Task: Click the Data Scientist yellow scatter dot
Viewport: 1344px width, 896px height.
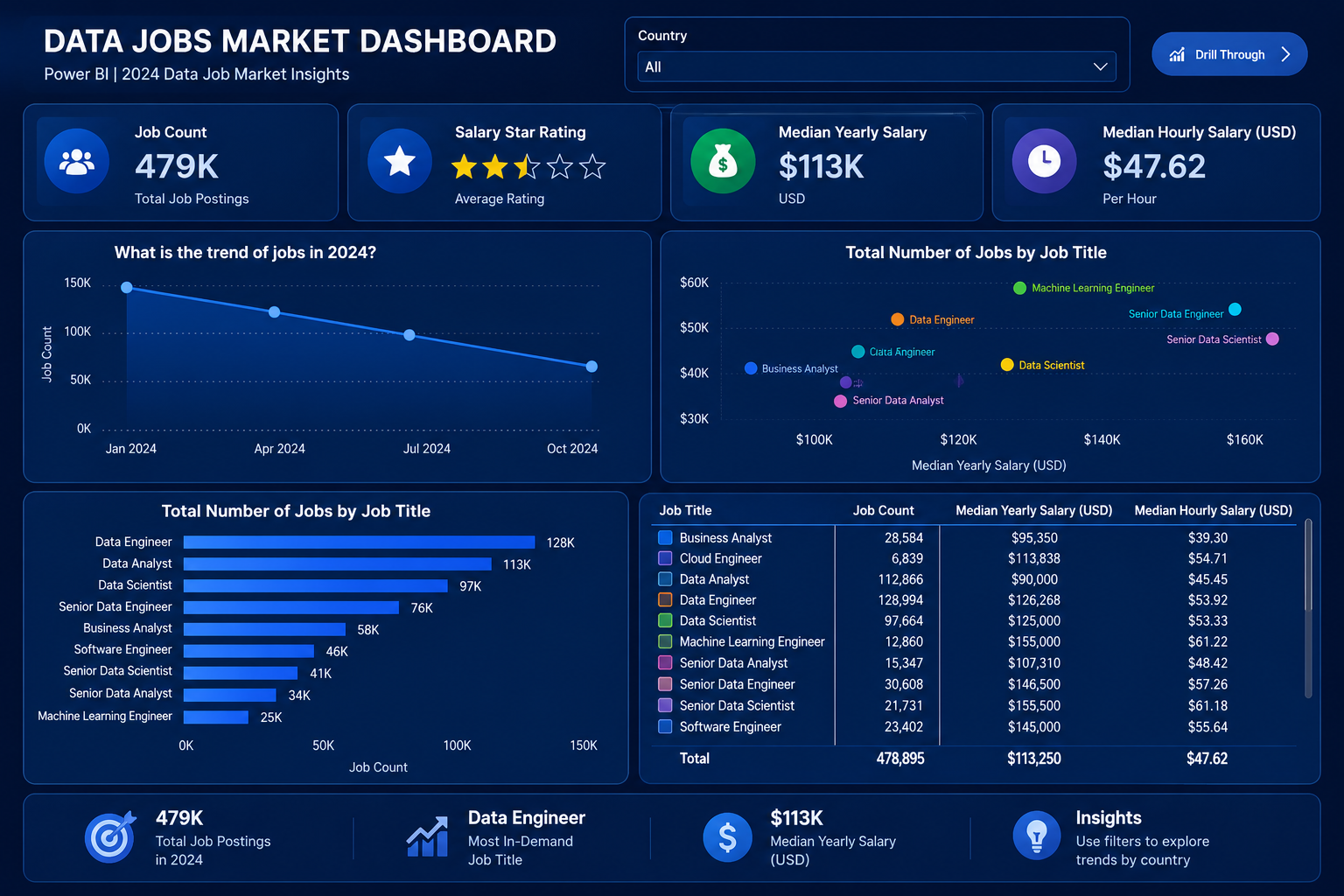Action: (x=1007, y=365)
